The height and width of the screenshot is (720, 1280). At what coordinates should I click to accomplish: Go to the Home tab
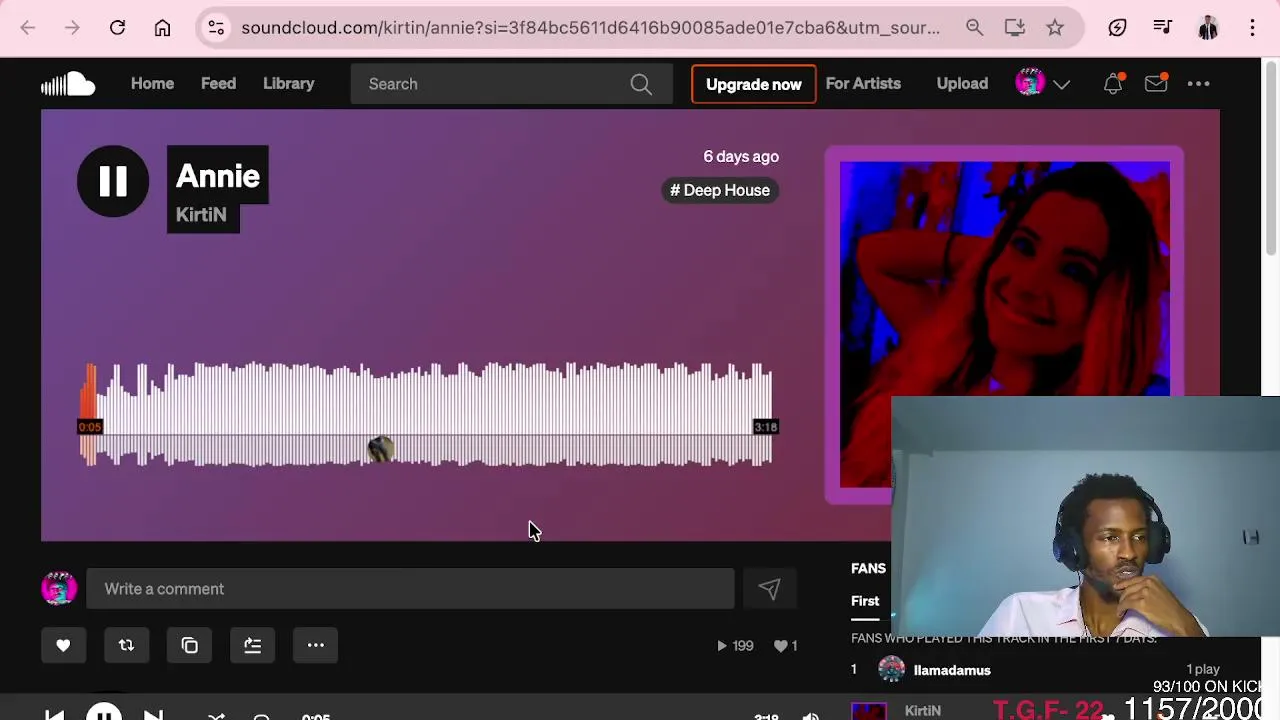(x=152, y=84)
